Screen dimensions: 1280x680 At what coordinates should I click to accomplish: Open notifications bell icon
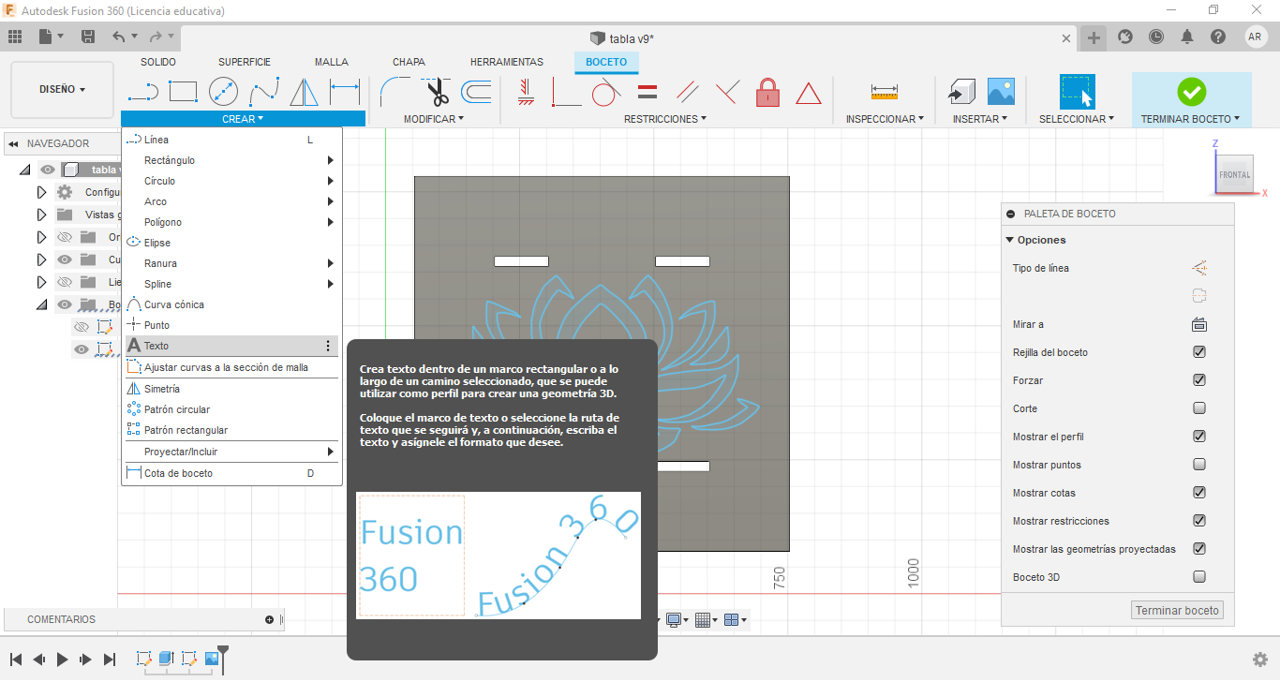tap(1187, 37)
